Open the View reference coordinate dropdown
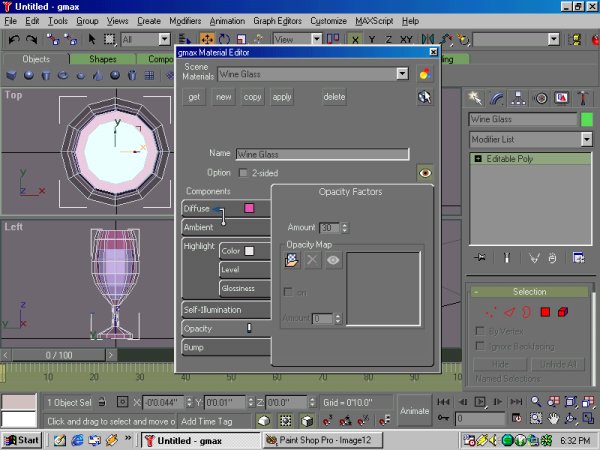 tap(316, 39)
